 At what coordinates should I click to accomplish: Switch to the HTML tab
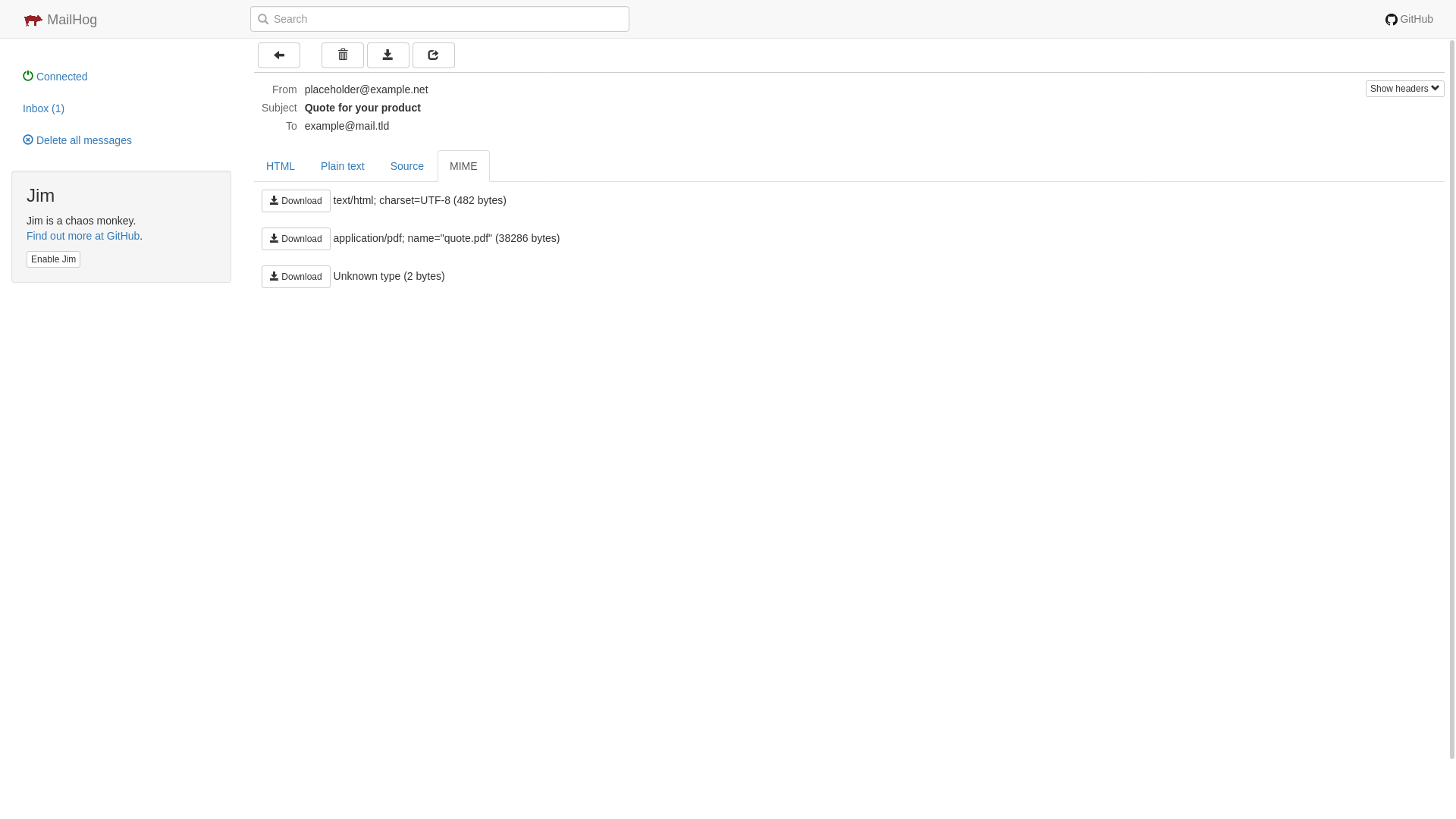(x=280, y=166)
